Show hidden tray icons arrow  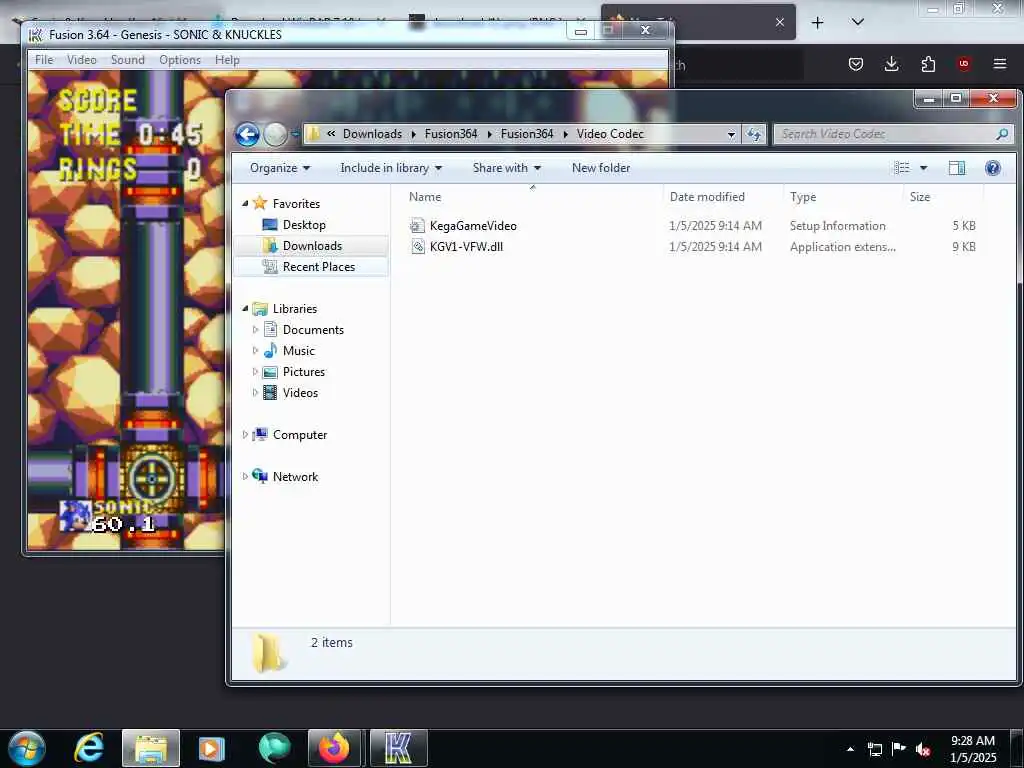pos(850,749)
